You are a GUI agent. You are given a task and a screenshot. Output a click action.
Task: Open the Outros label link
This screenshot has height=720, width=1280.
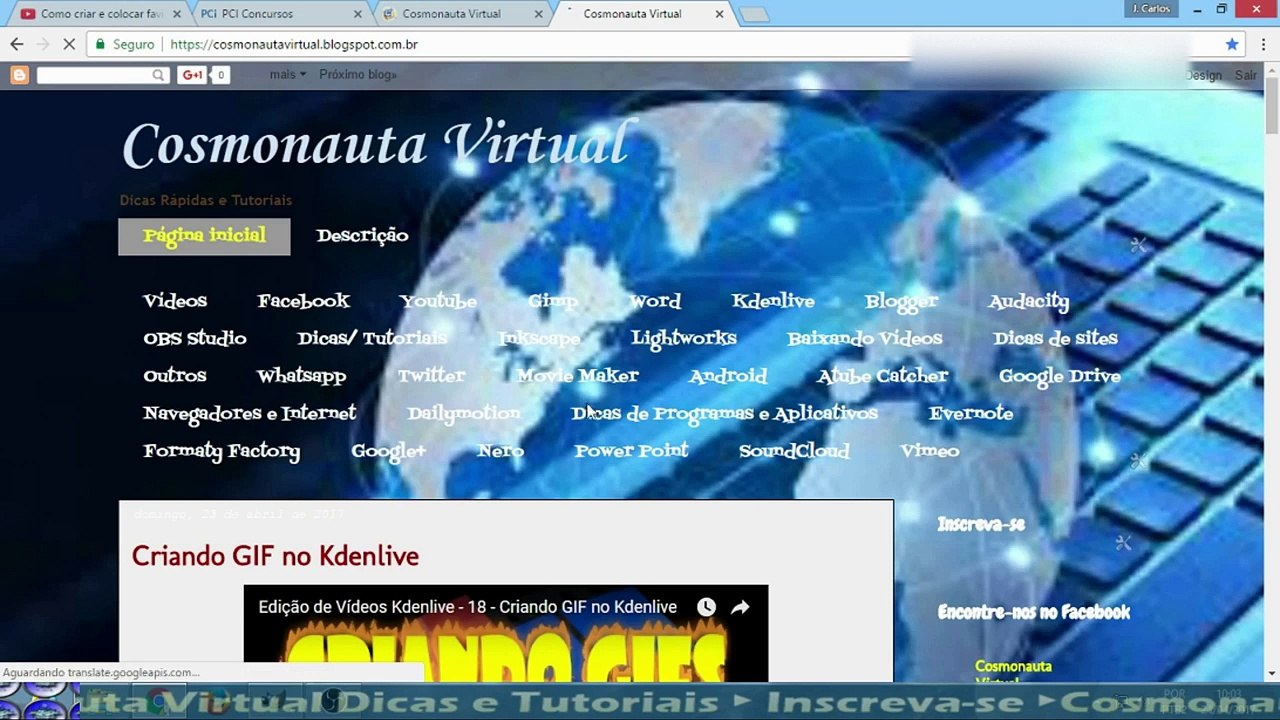click(x=175, y=376)
